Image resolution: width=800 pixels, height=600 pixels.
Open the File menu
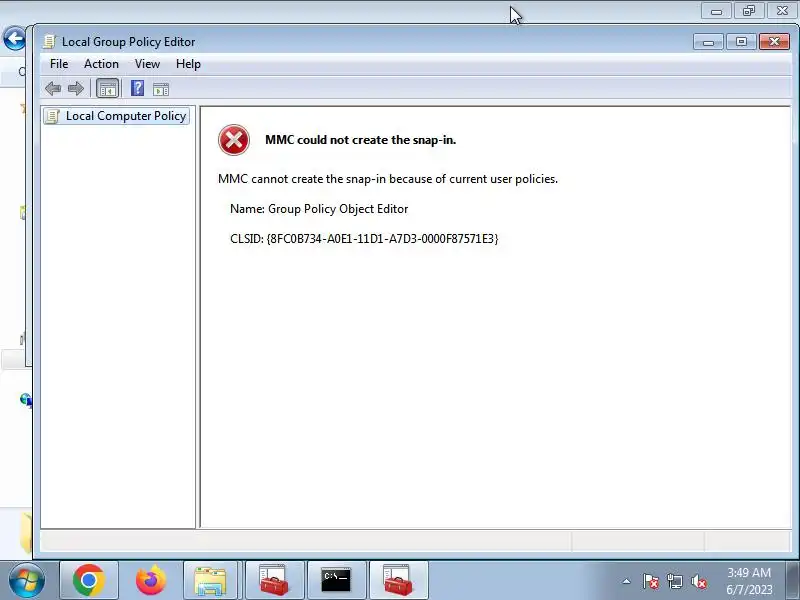59,64
